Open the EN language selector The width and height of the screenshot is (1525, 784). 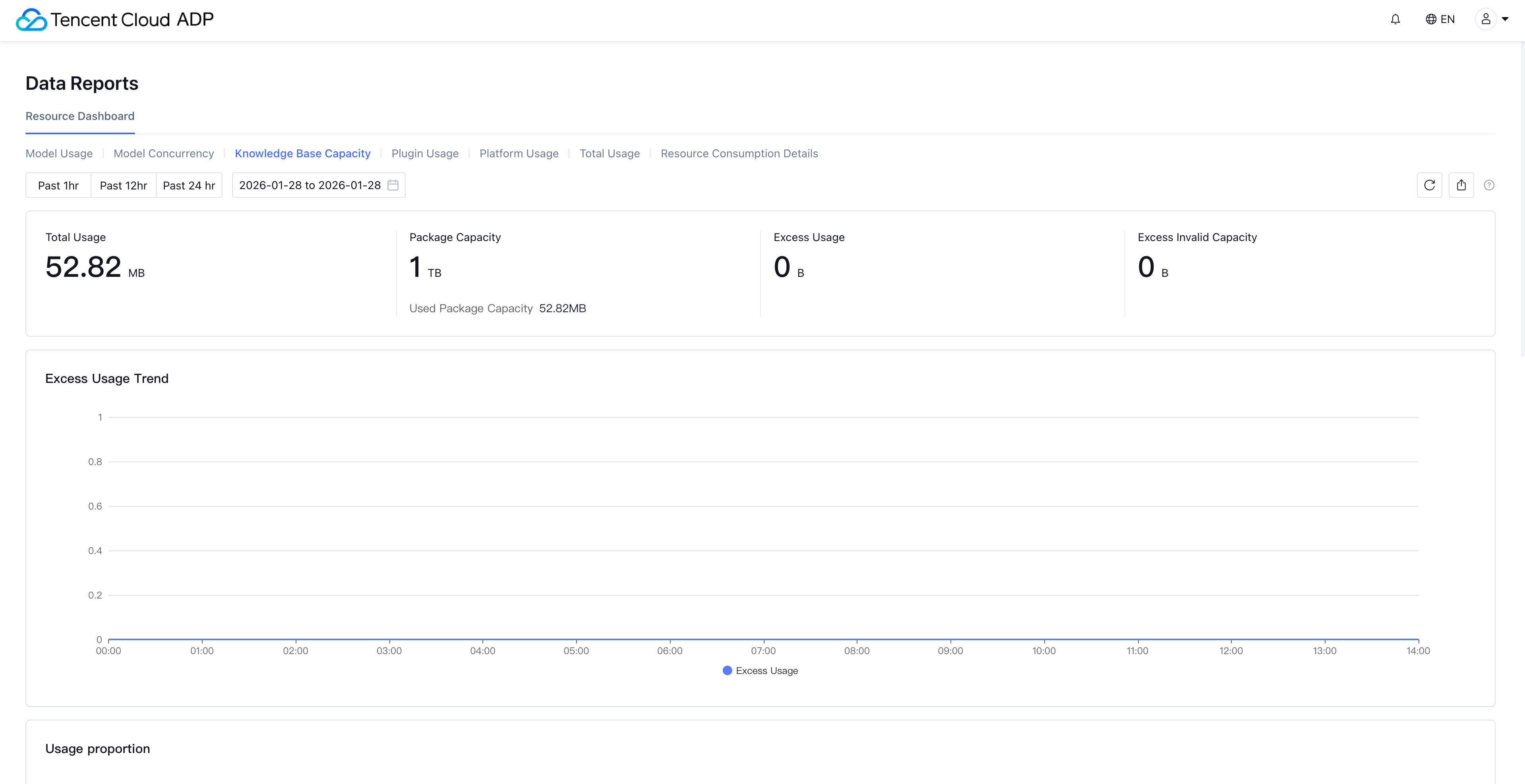pos(1448,19)
